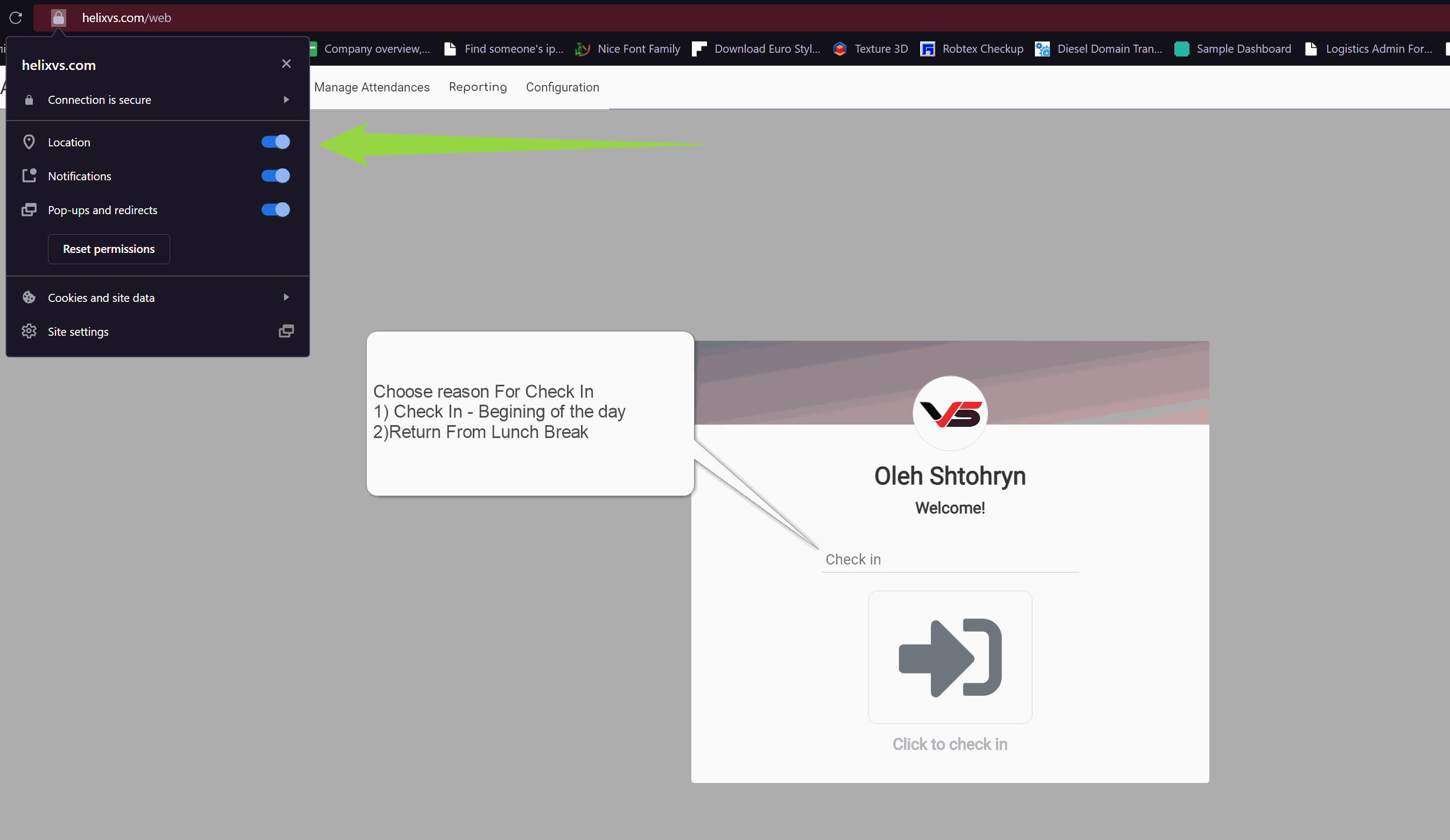Click the padlock icon in the address bar
The height and width of the screenshot is (840, 1450).
pos(58,18)
